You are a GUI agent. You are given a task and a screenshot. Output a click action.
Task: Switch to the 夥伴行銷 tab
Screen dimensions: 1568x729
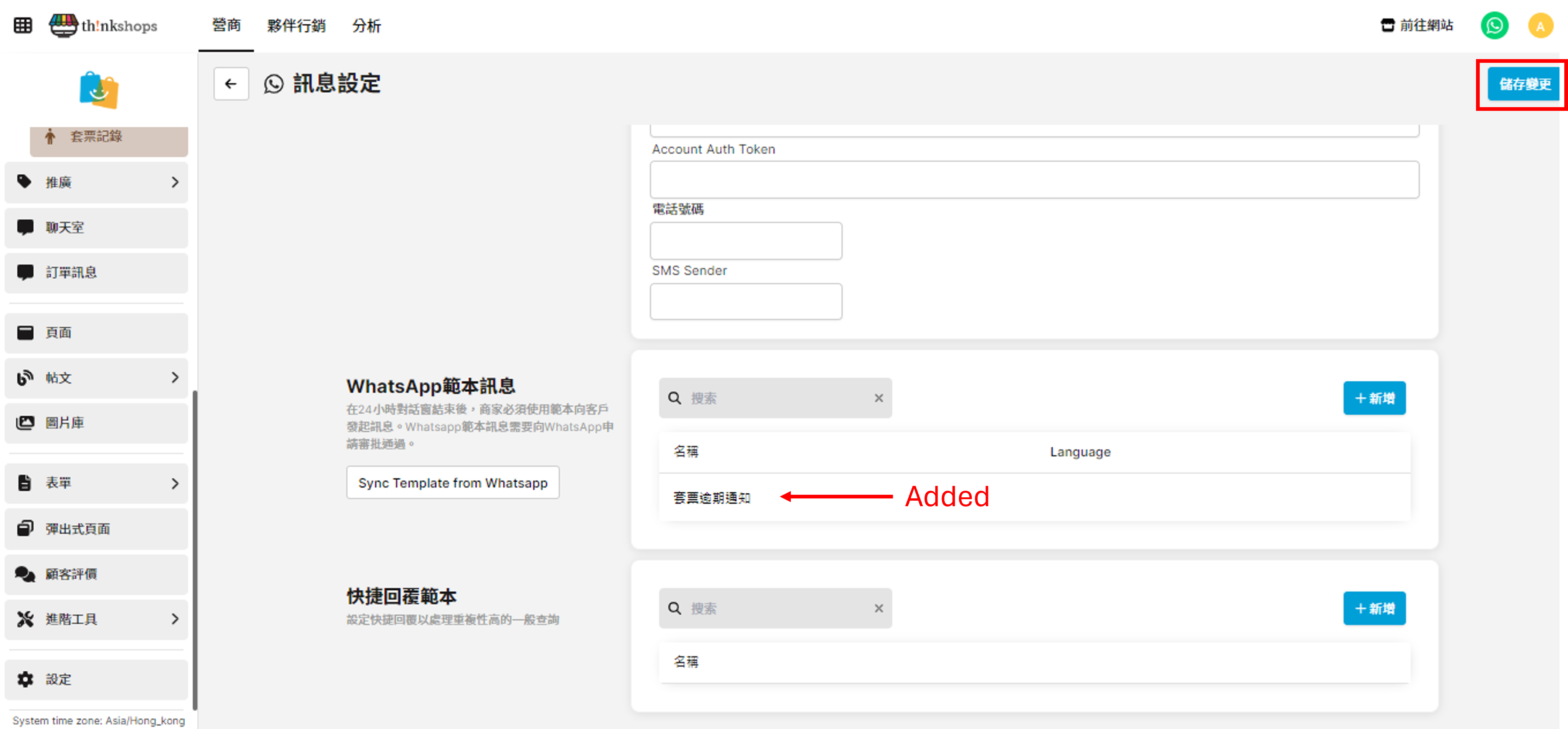click(297, 25)
